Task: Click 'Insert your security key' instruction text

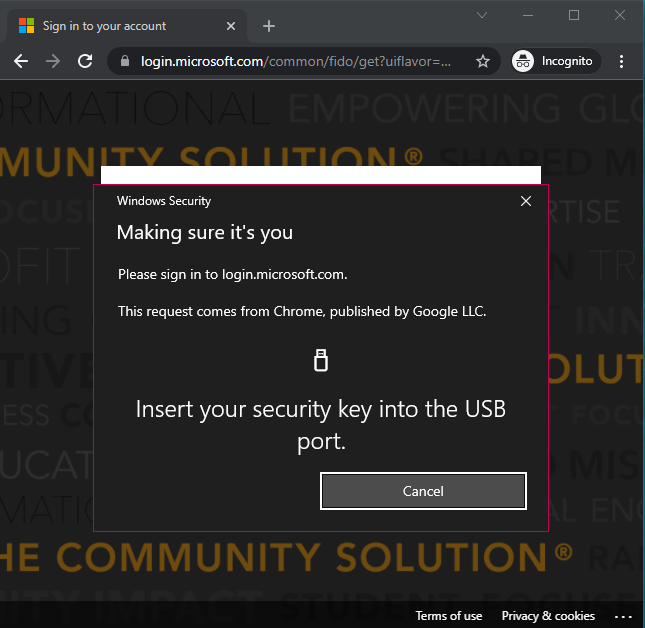Action: (321, 425)
